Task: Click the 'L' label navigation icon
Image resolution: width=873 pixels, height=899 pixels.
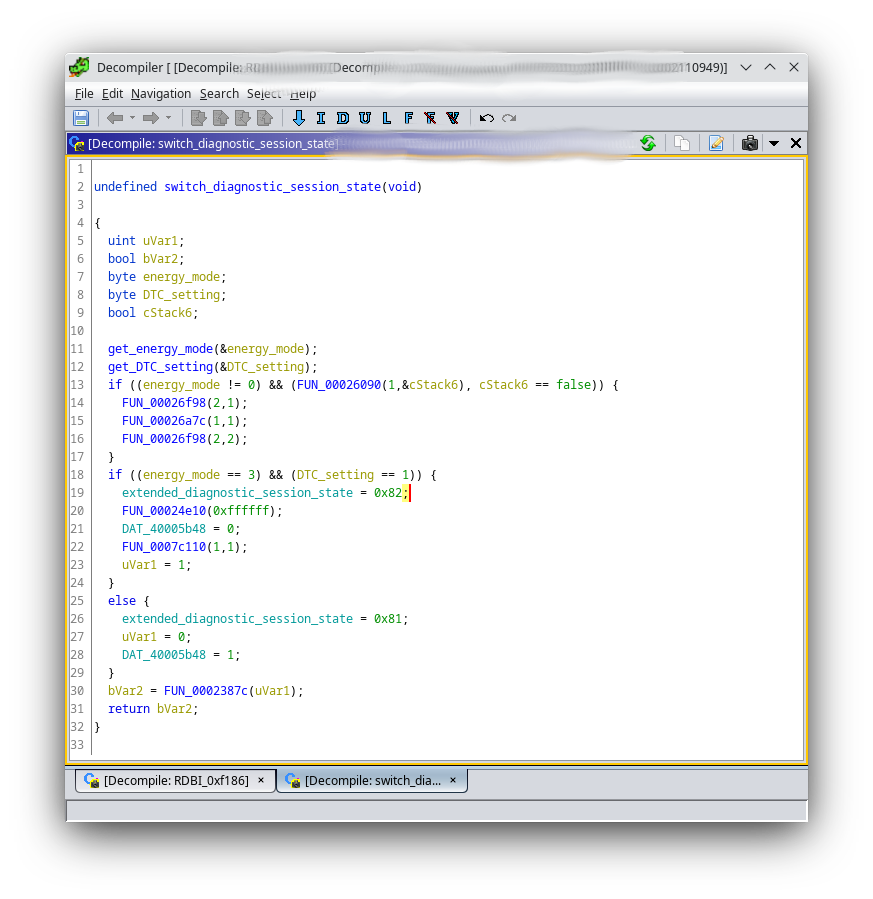Action: (x=387, y=118)
